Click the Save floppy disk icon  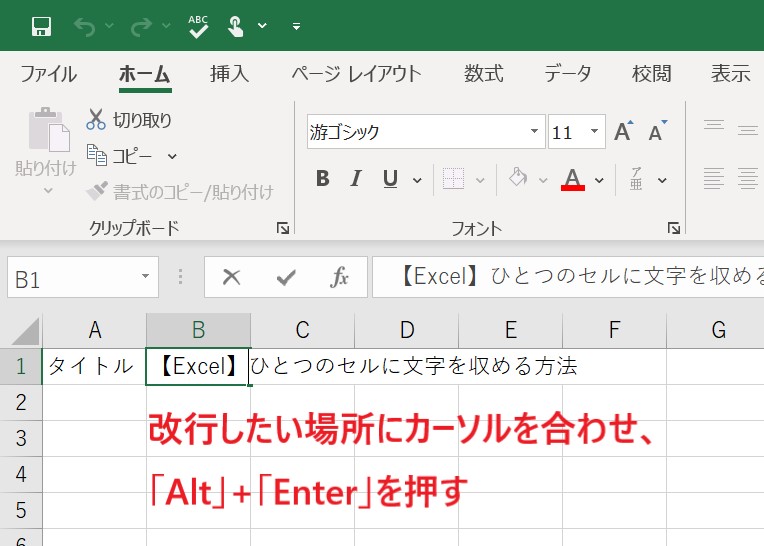(x=41, y=26)
